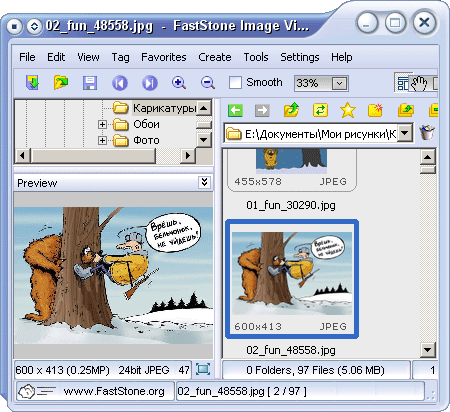
Task: Click the folder tree scroll left arrow
Action: [22, 156]
